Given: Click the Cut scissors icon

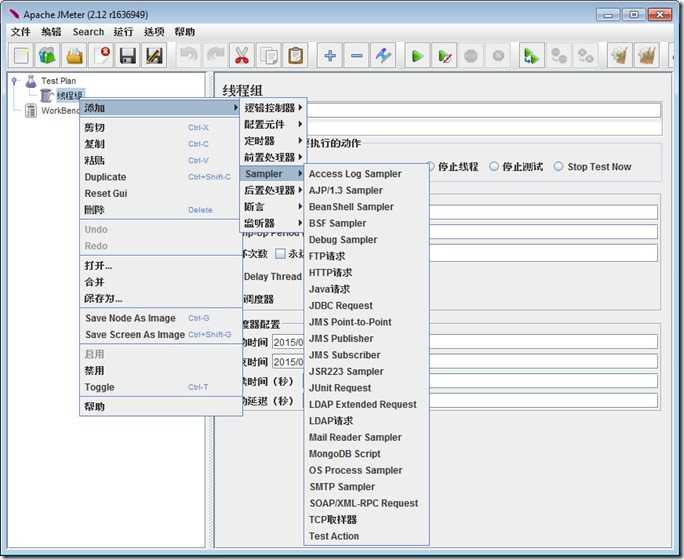Looking at the screenshot, I should [242, 55].
